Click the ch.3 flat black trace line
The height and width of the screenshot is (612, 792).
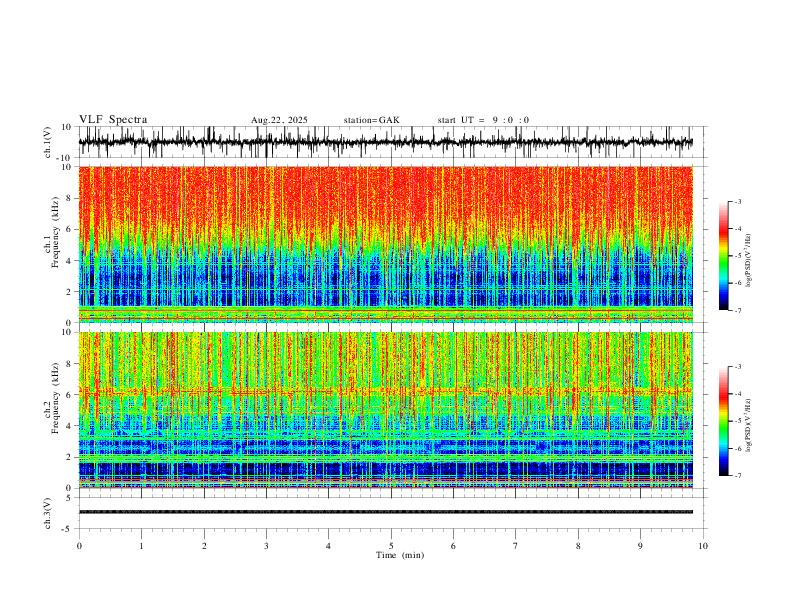pyautogui.click(x=385, y=512)
